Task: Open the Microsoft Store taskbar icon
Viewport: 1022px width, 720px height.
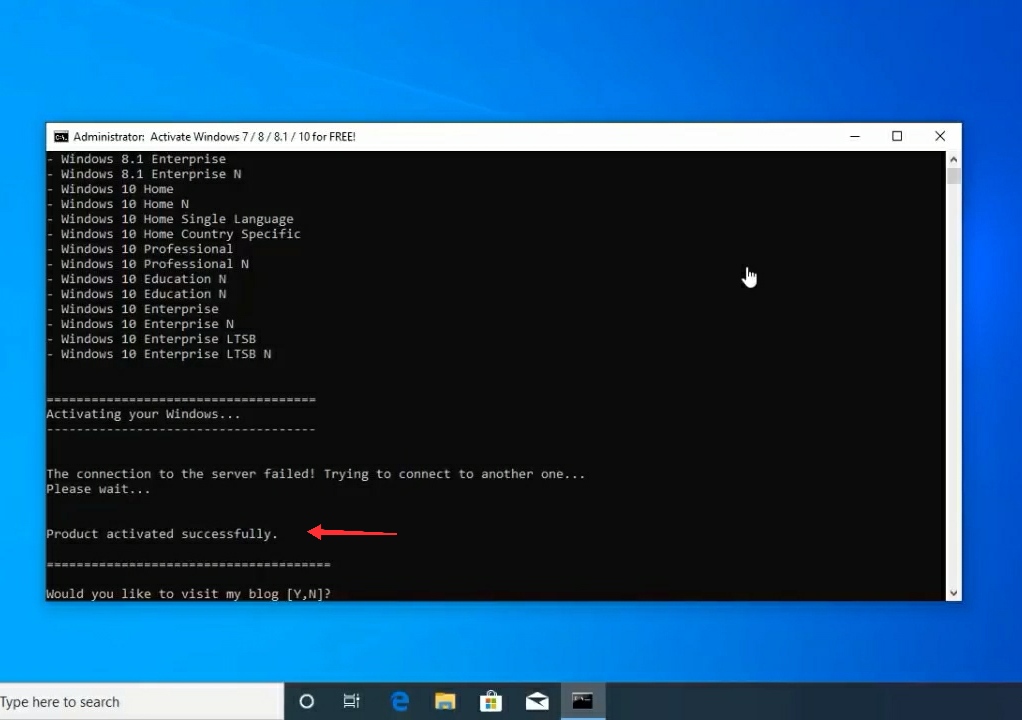Action: [491, 701]
